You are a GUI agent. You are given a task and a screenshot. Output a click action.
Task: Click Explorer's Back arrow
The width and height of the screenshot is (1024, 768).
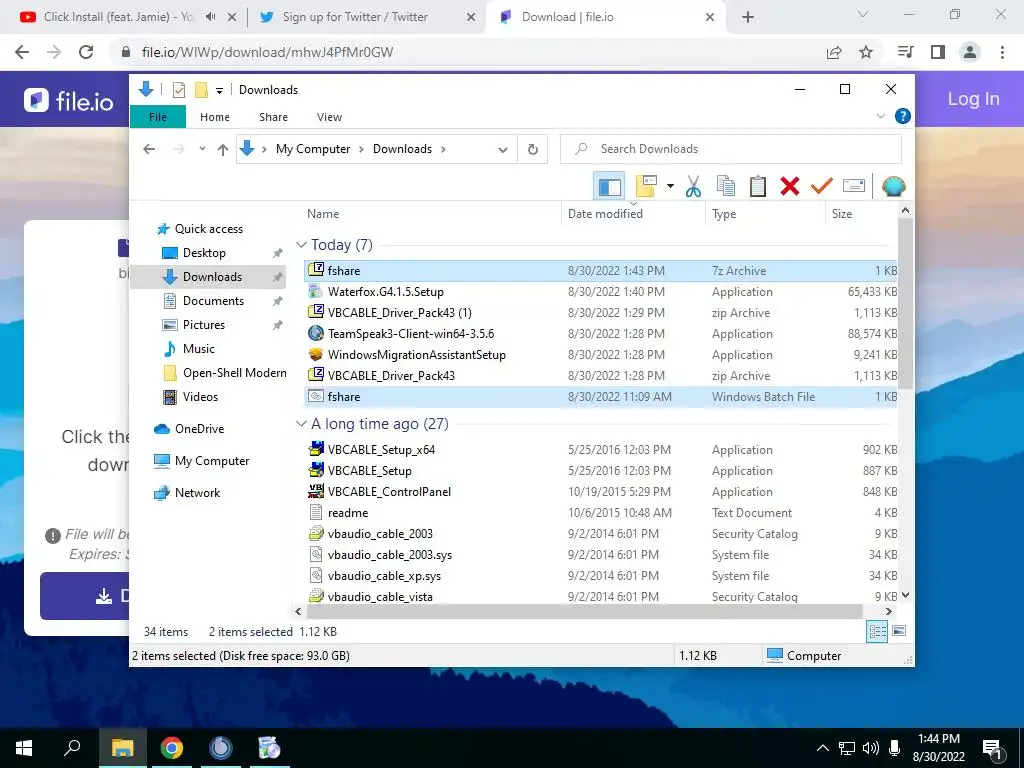[x=149, y=150]
